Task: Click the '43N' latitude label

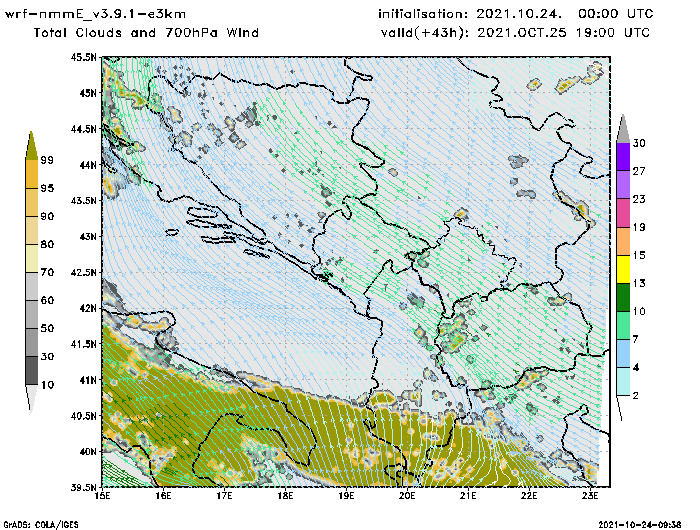Action: click(88, 236)
